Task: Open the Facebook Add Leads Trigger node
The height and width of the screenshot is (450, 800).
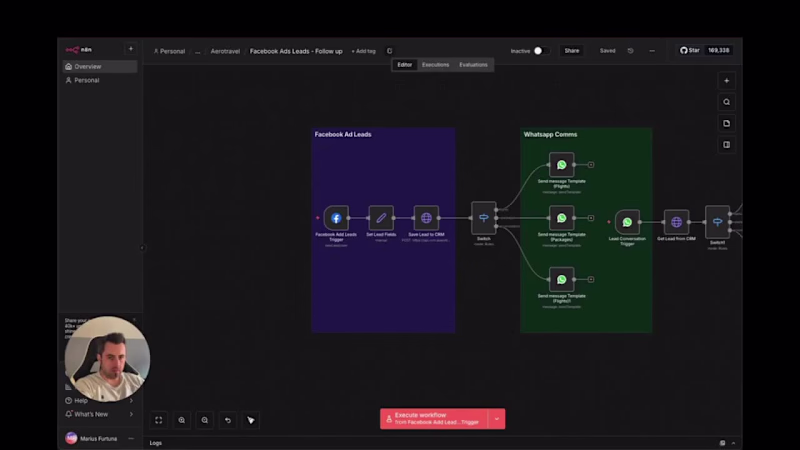Action: [x=336, y=218]
